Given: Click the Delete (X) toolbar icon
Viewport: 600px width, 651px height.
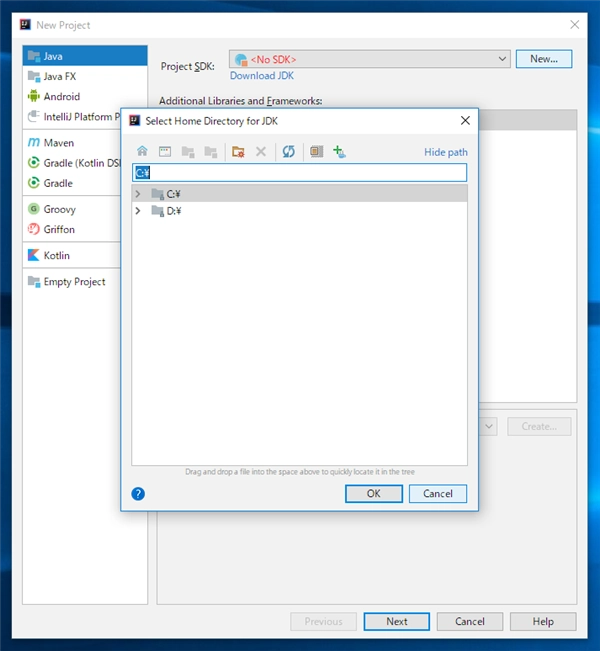Looking at the screenshot, I should tap(261, 151).
